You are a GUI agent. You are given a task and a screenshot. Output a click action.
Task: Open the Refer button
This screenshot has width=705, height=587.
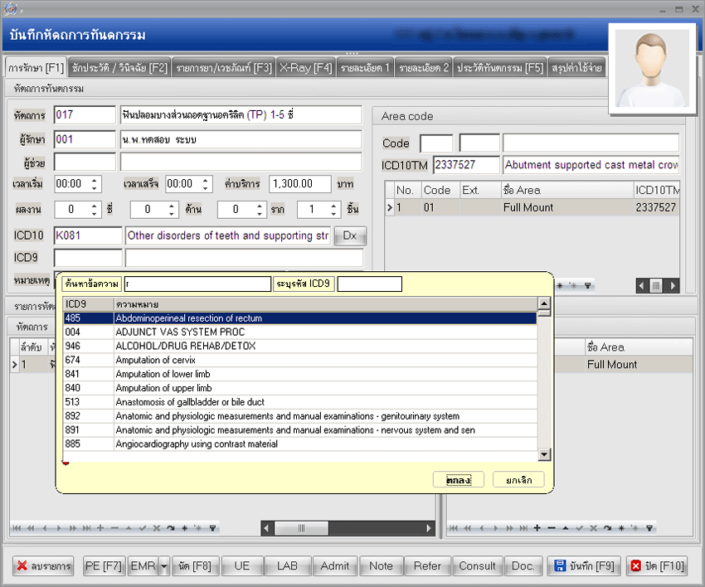tap(427, 566)
